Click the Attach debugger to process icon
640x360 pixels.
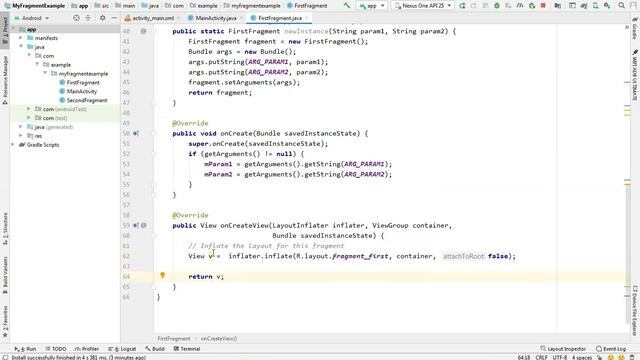coord(531,6)
